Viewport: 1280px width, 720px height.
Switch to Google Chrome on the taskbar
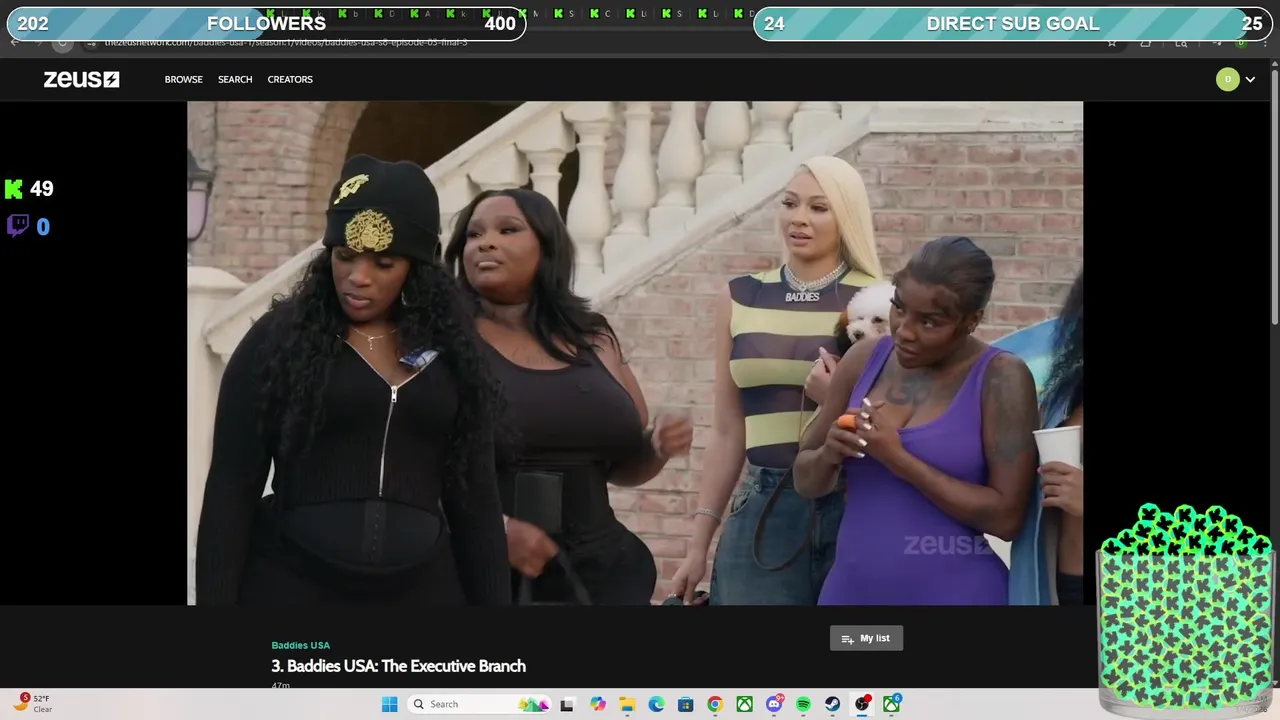pyautogui.click(x=715, y=704)
